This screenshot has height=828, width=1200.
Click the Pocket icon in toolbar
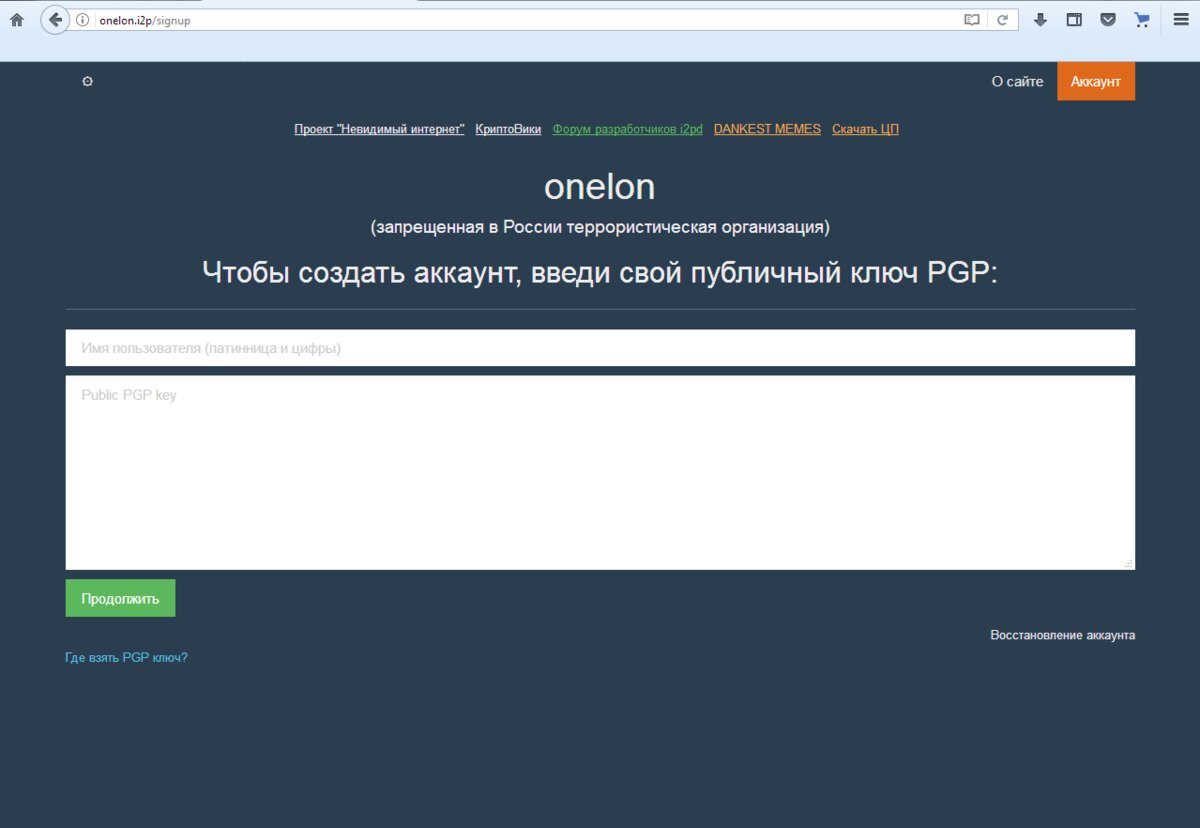[x=1108, y=20]
